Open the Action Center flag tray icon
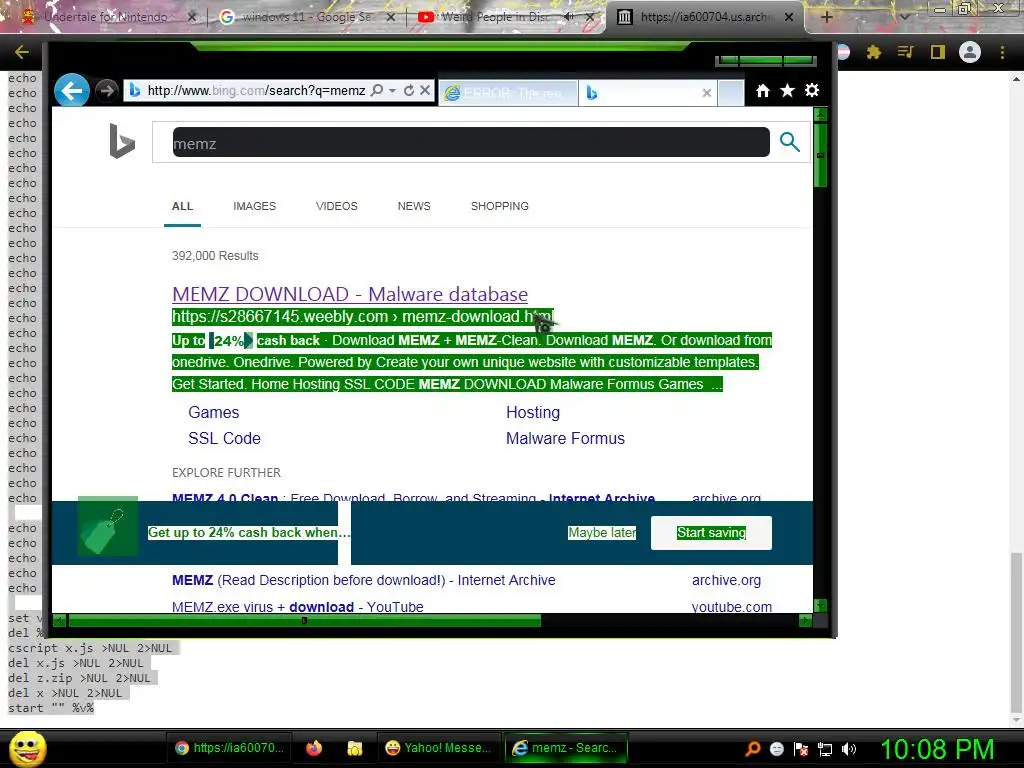This screenshot has height=768, width=1024. click(801, 749)
